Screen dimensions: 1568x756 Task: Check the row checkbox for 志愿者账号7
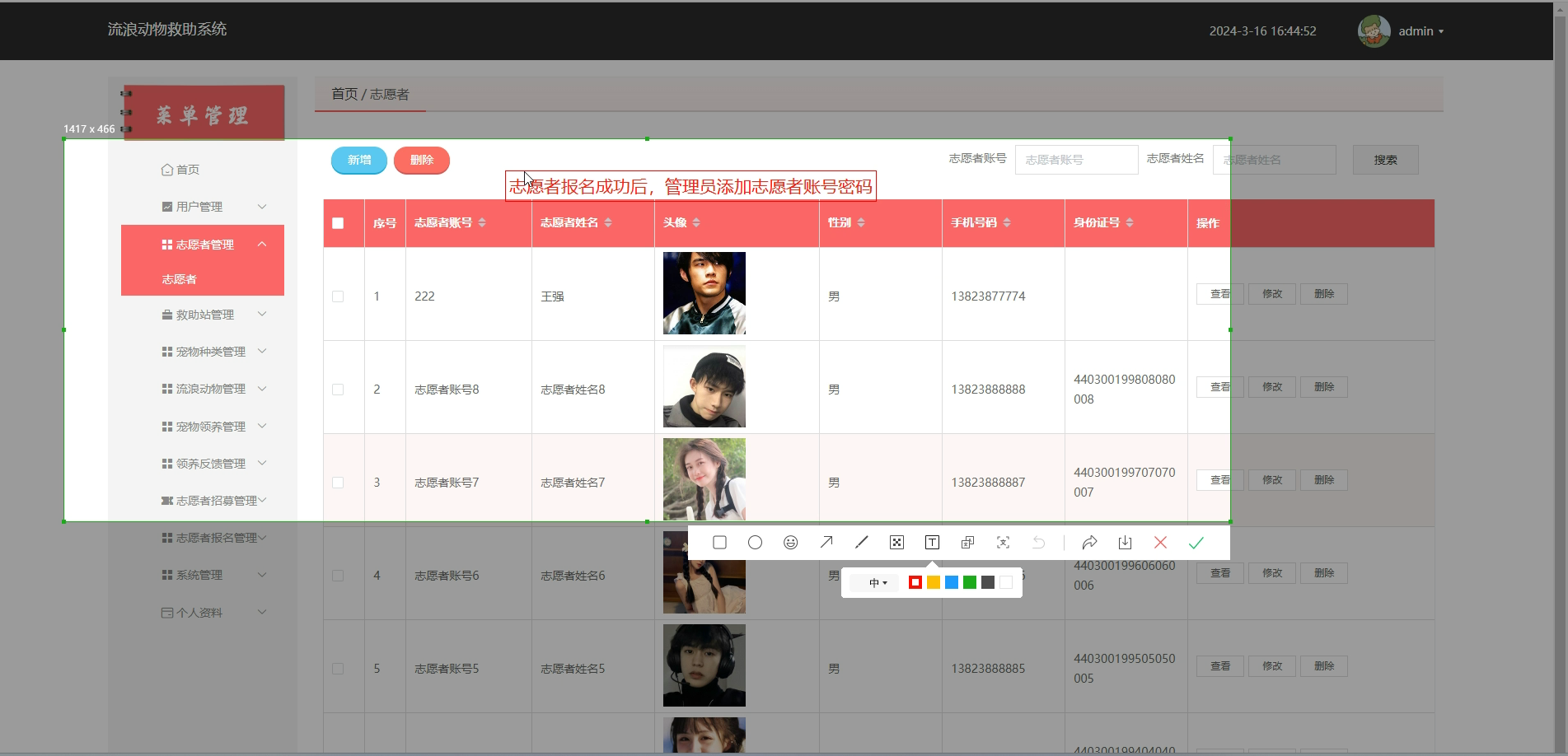pos(338,483)
